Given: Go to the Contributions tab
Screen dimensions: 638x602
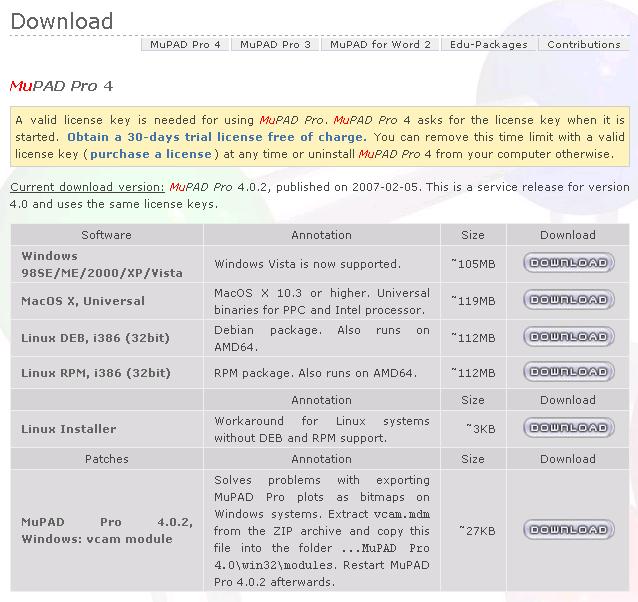Looking at the screenshot, I should click(x=584, y=44).
